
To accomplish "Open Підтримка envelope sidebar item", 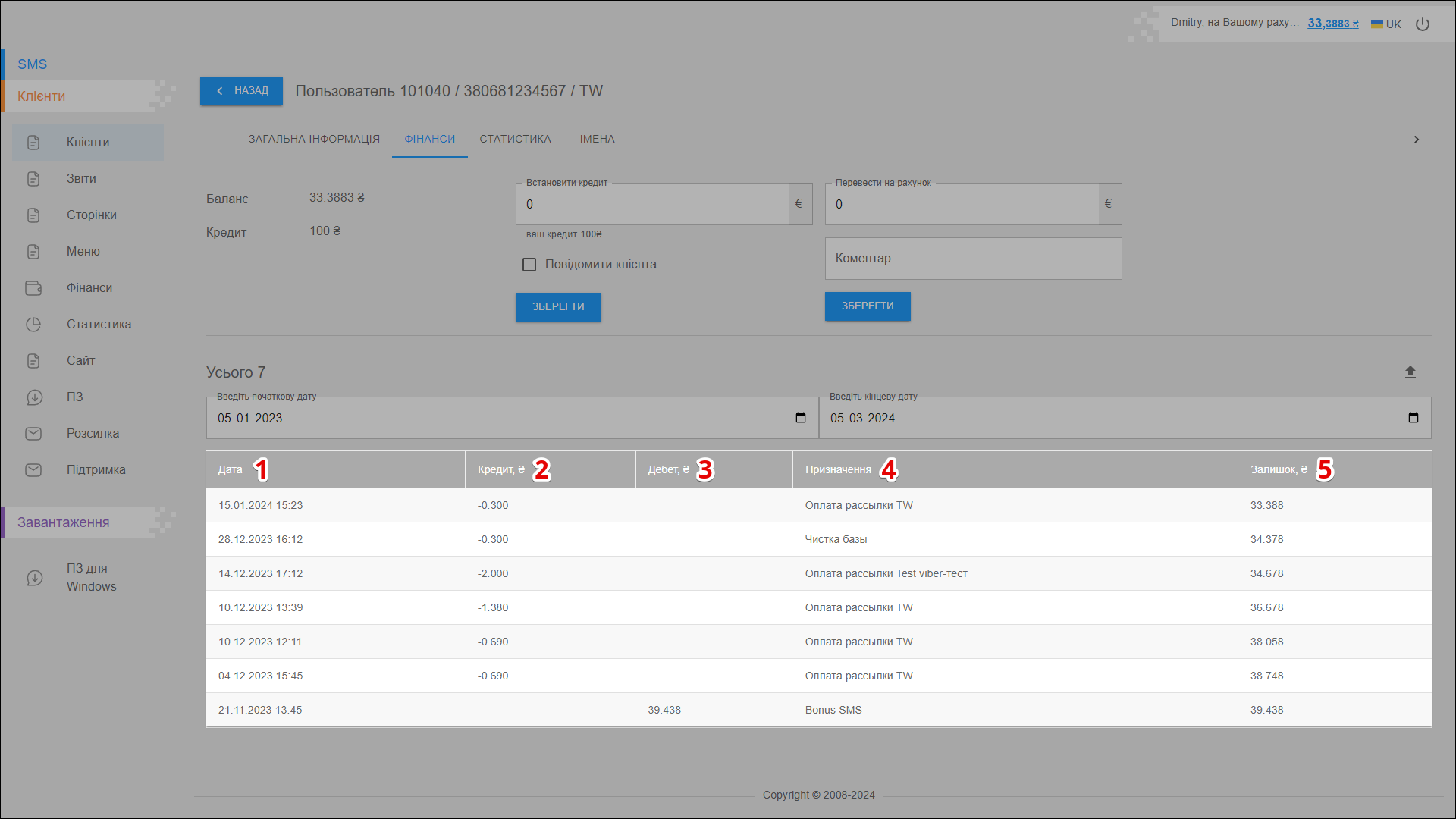I will [33, 470].
